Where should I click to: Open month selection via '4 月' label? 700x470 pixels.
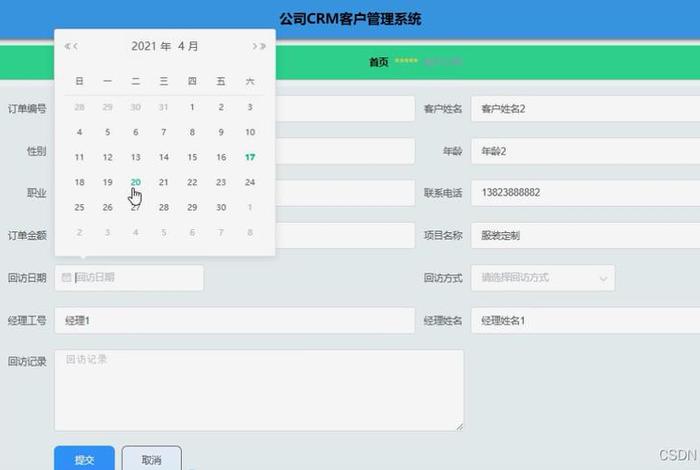[188, 46]
